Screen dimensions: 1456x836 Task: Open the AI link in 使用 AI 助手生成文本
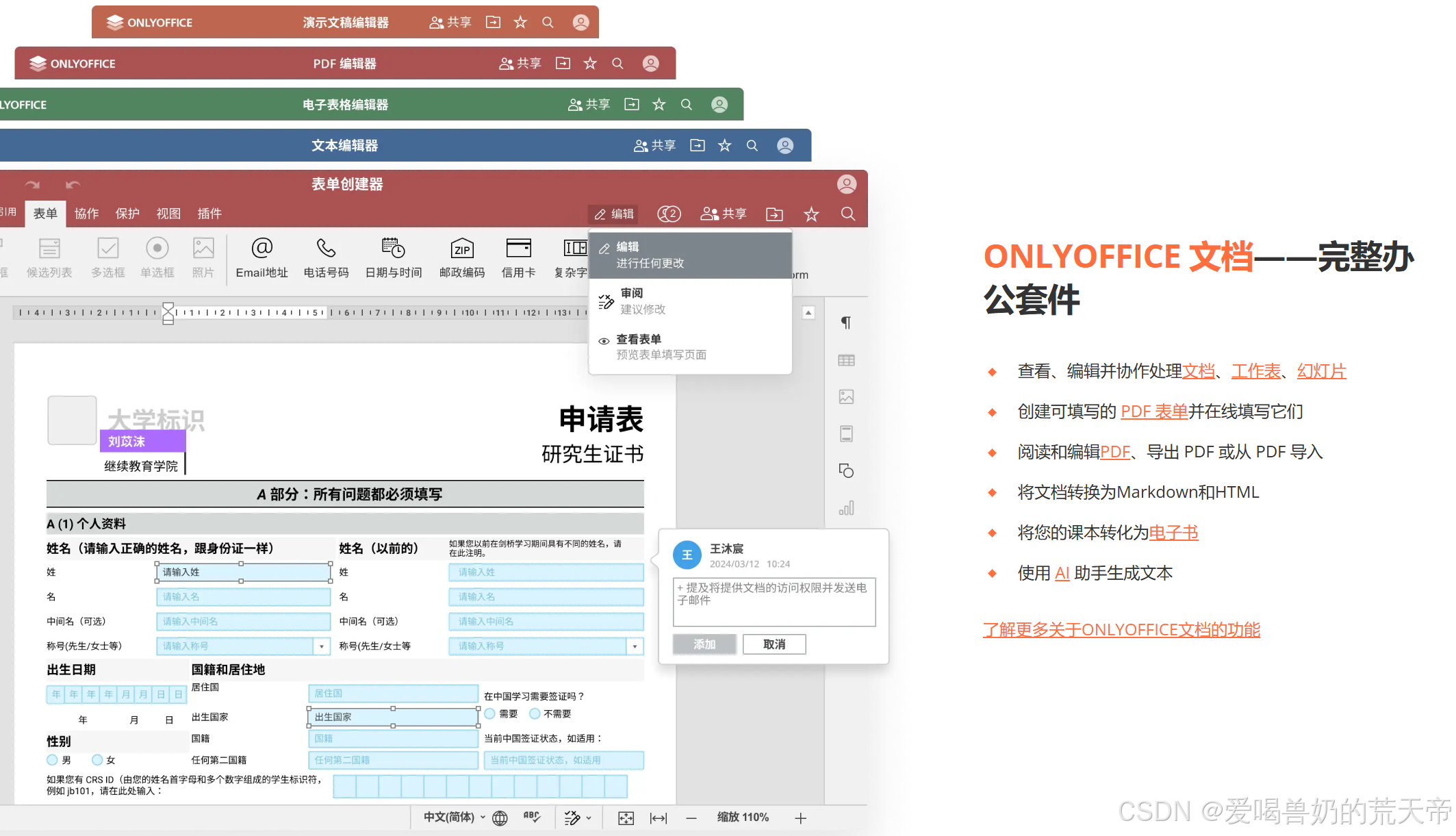tap(1062, 573)
